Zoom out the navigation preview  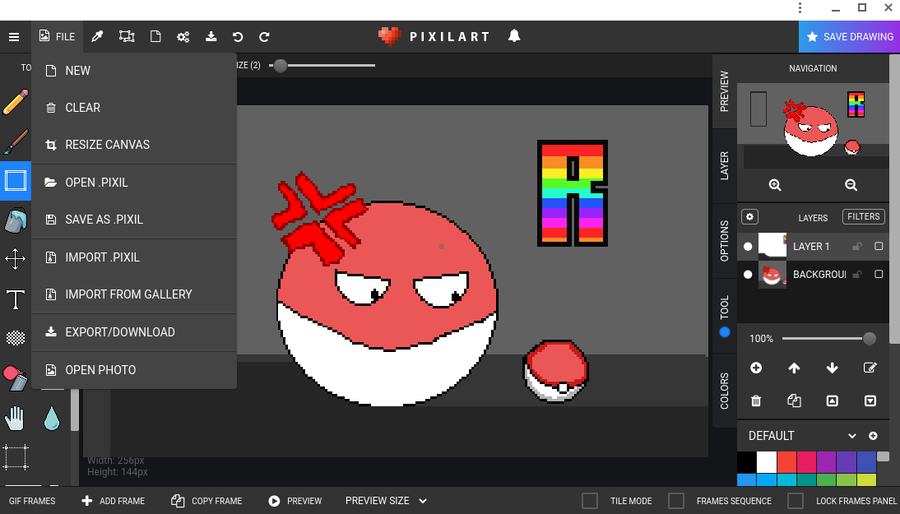point(851,185)
